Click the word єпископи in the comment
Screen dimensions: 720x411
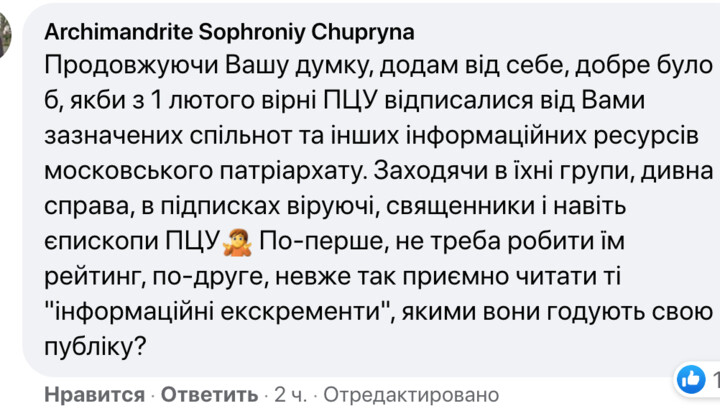click(98, 241)
